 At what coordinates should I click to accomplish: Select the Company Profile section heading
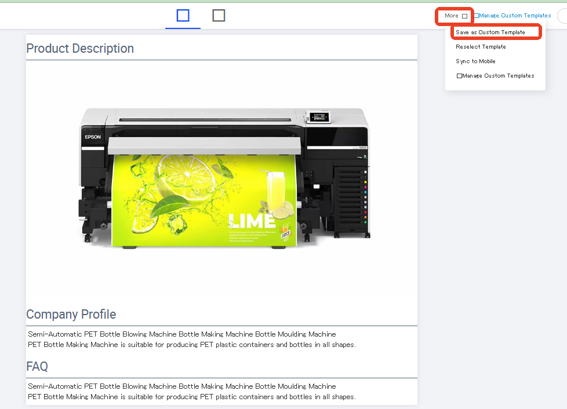click(71, 314)
